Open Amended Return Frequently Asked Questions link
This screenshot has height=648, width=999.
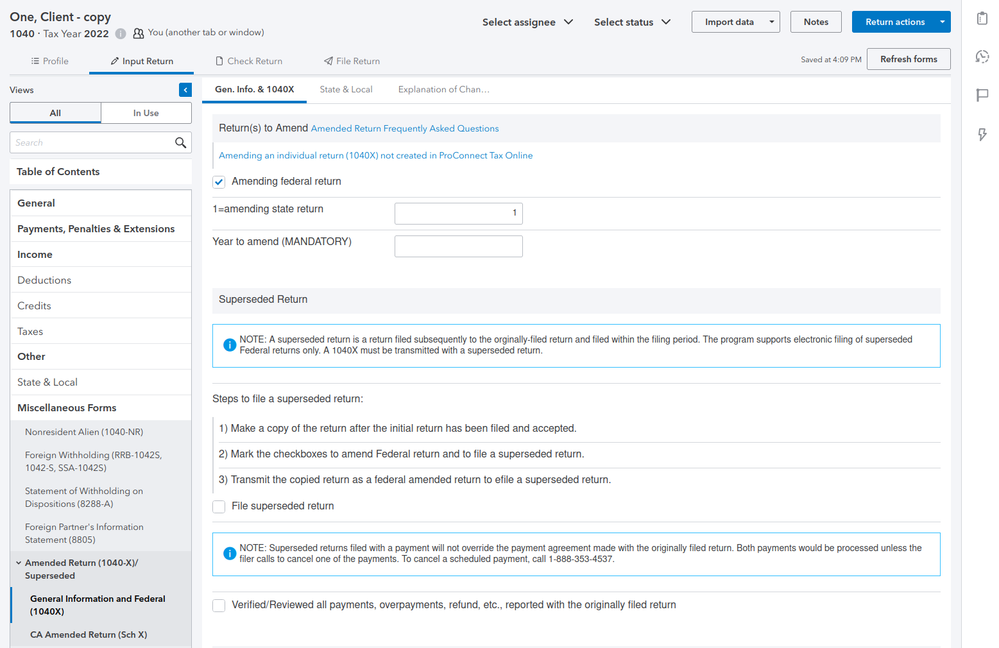[404, 129]
